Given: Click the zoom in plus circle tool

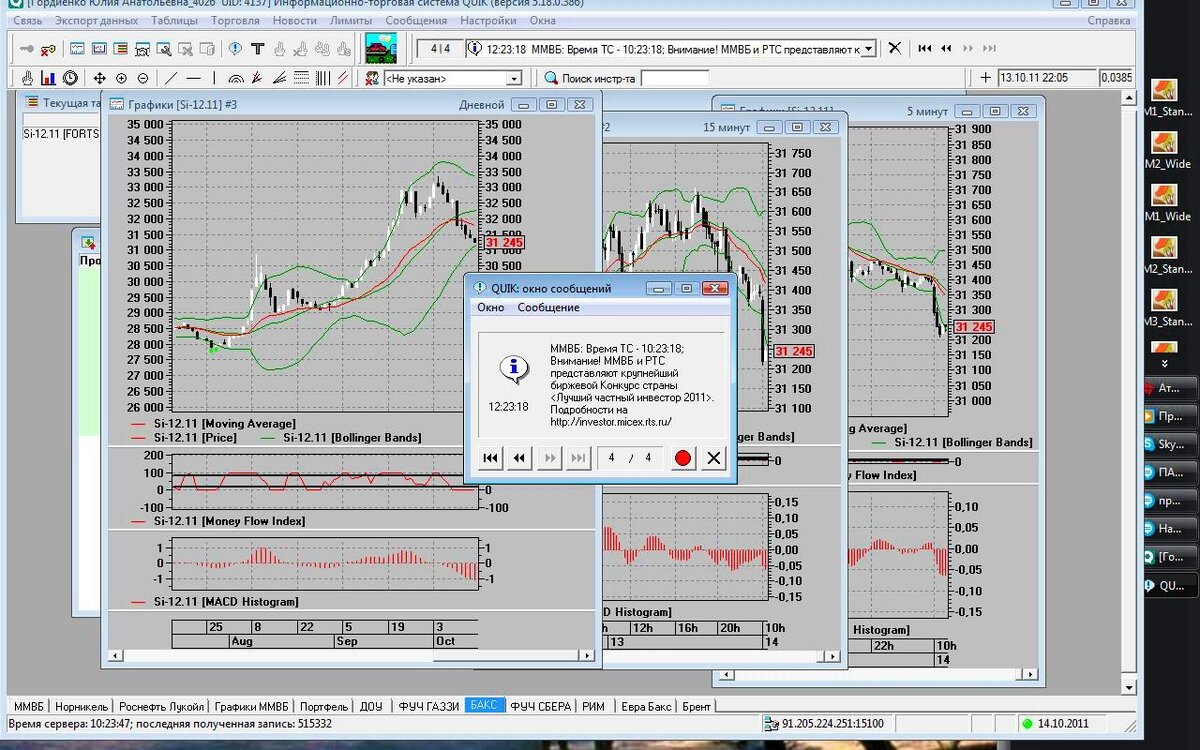Looking at the screenshot, I should pos(121,78).
